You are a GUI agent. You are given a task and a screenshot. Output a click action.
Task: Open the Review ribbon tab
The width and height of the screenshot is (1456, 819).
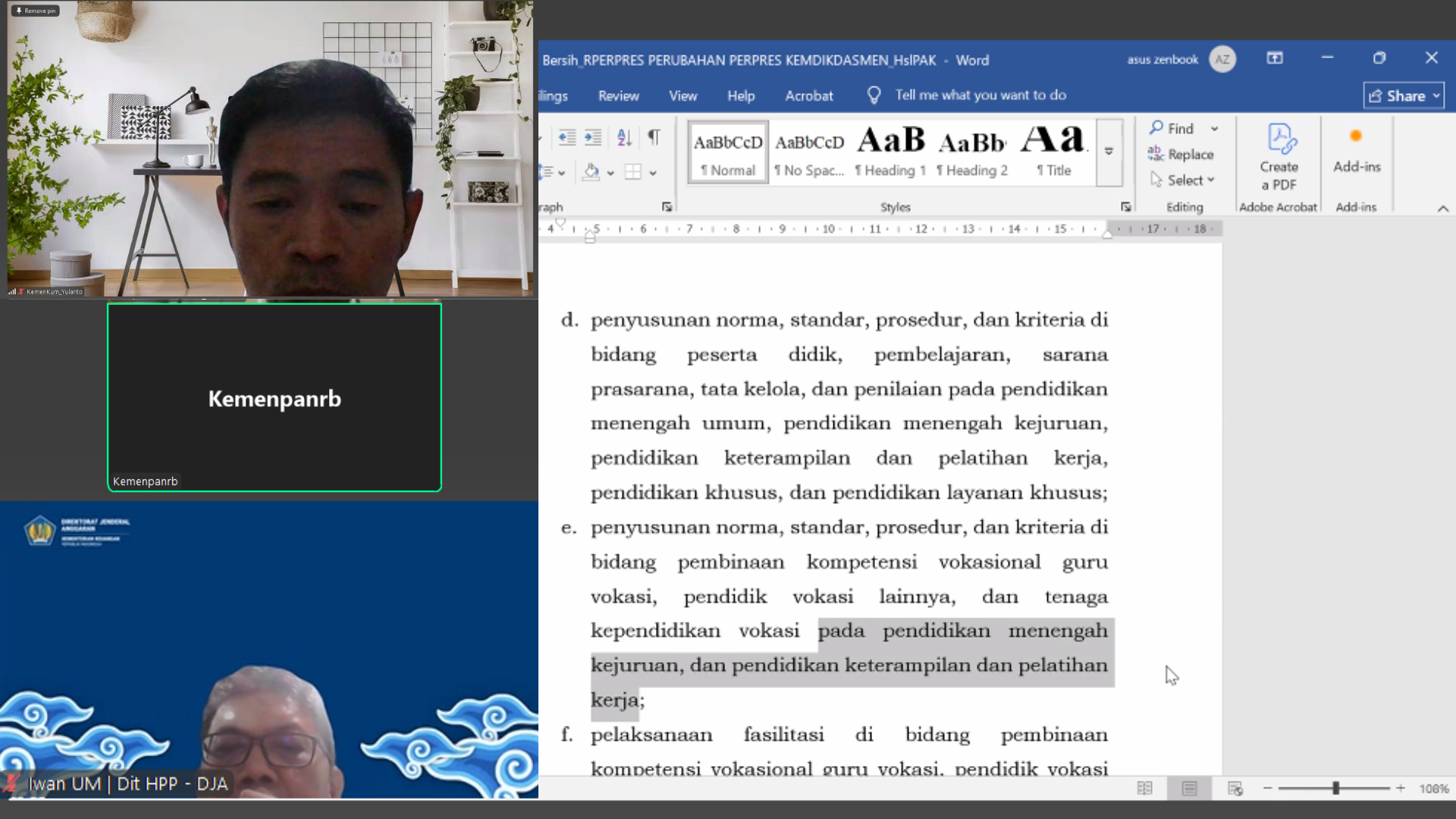coord(618,96)
